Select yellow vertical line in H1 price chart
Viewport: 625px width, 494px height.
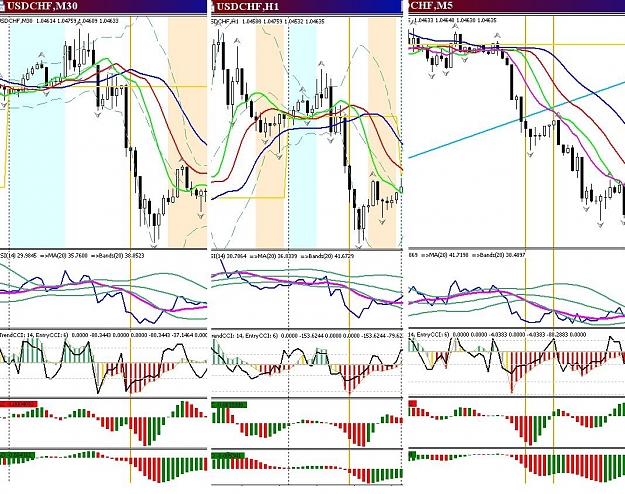pos(350,132)
